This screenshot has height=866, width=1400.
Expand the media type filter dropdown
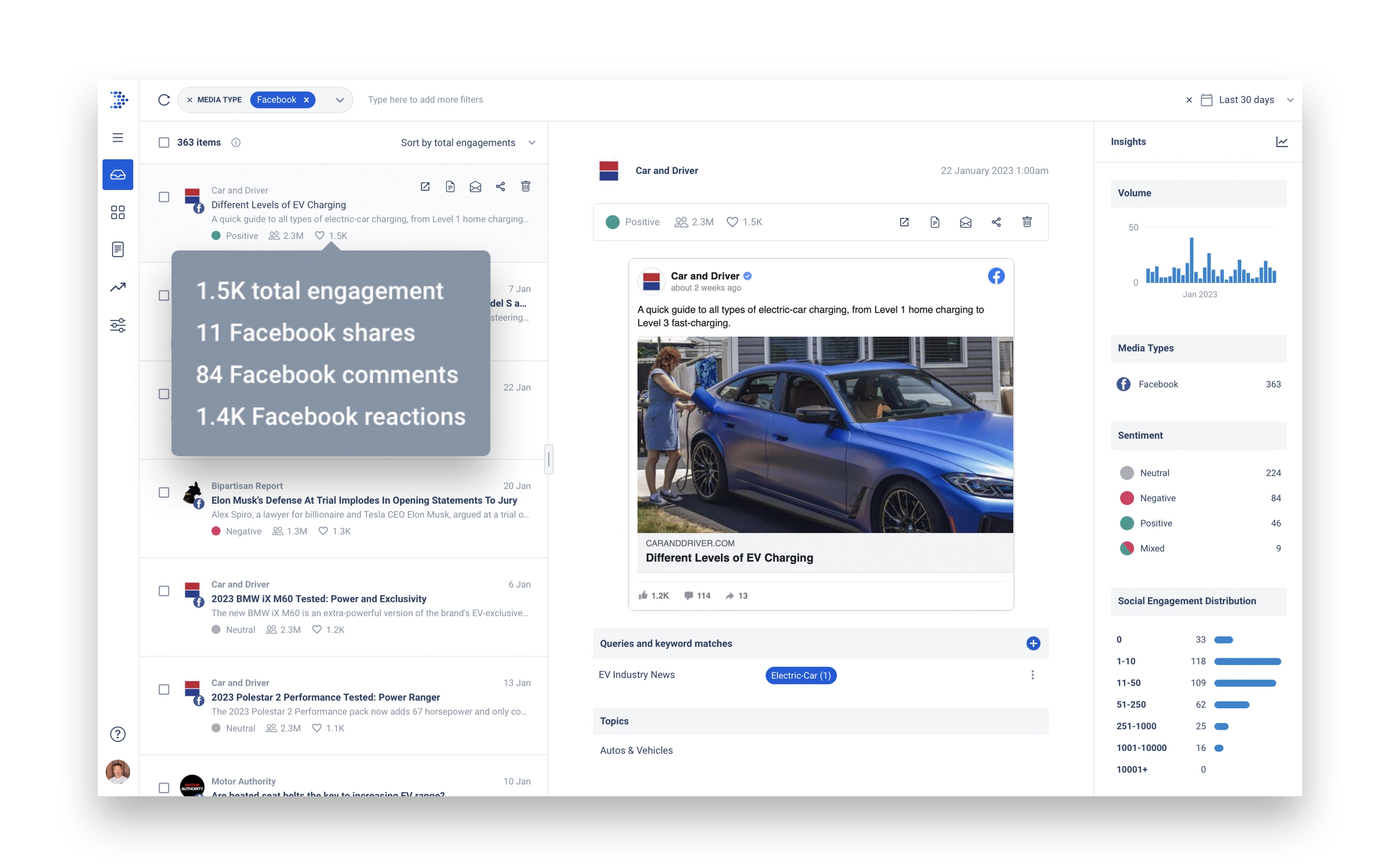pos(340,100)
